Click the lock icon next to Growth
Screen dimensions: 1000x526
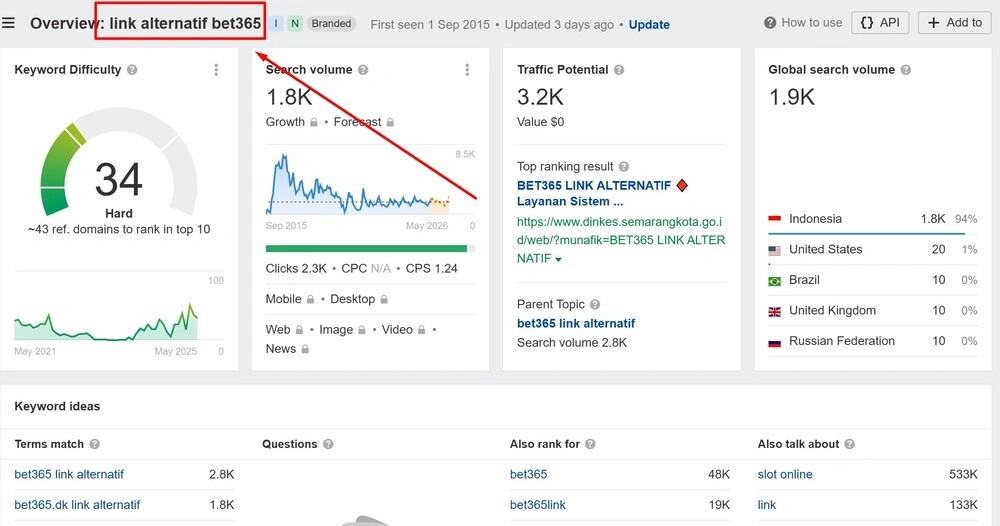pos(313,122)
